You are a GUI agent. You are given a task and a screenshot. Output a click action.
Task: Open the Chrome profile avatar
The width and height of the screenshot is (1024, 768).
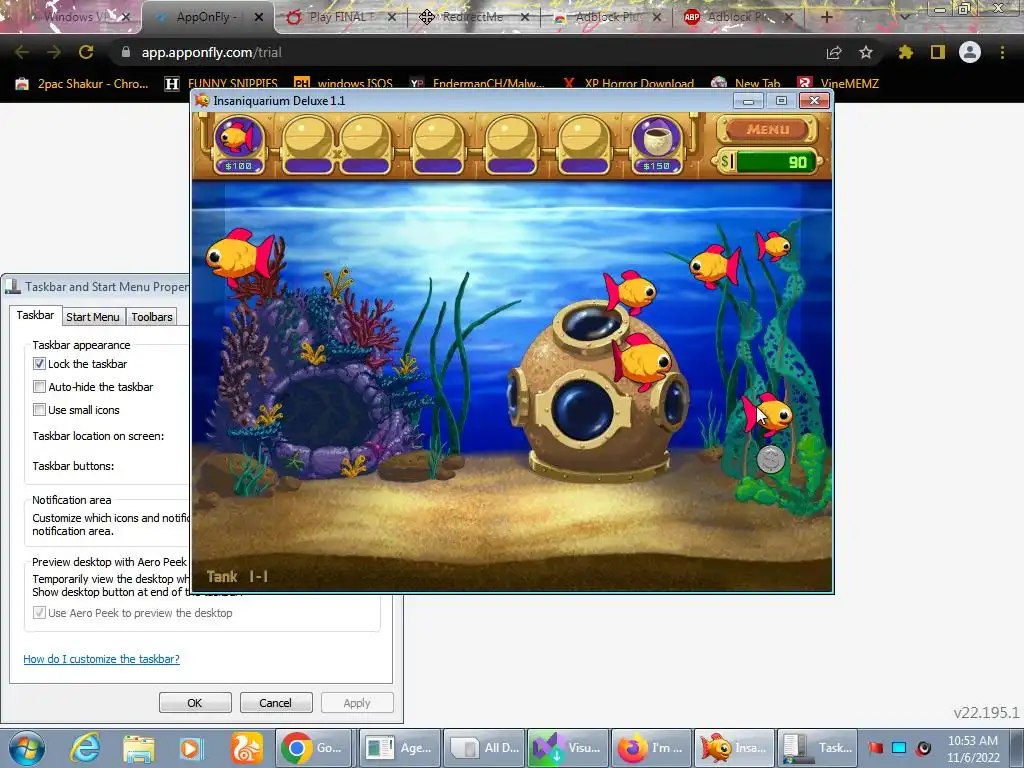(970, 52)
